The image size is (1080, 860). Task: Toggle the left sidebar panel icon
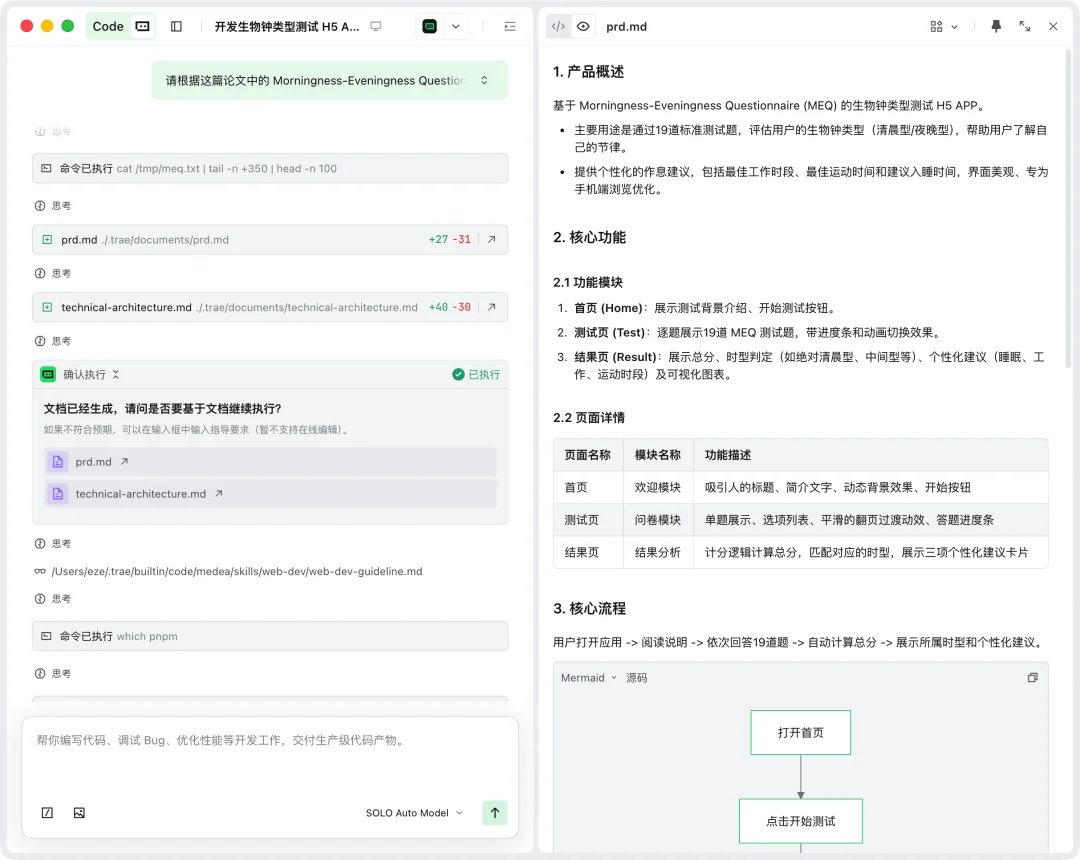[176, 26]
